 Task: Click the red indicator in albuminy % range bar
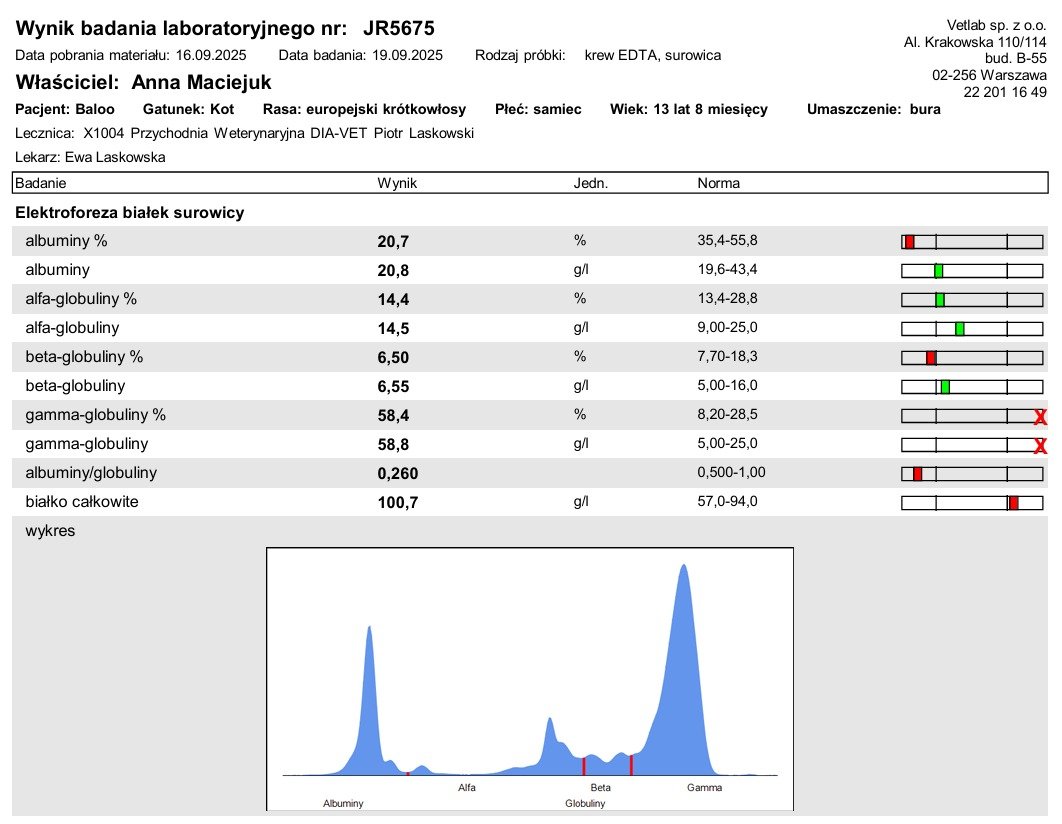pyautogui.click(x=910, y=242)
